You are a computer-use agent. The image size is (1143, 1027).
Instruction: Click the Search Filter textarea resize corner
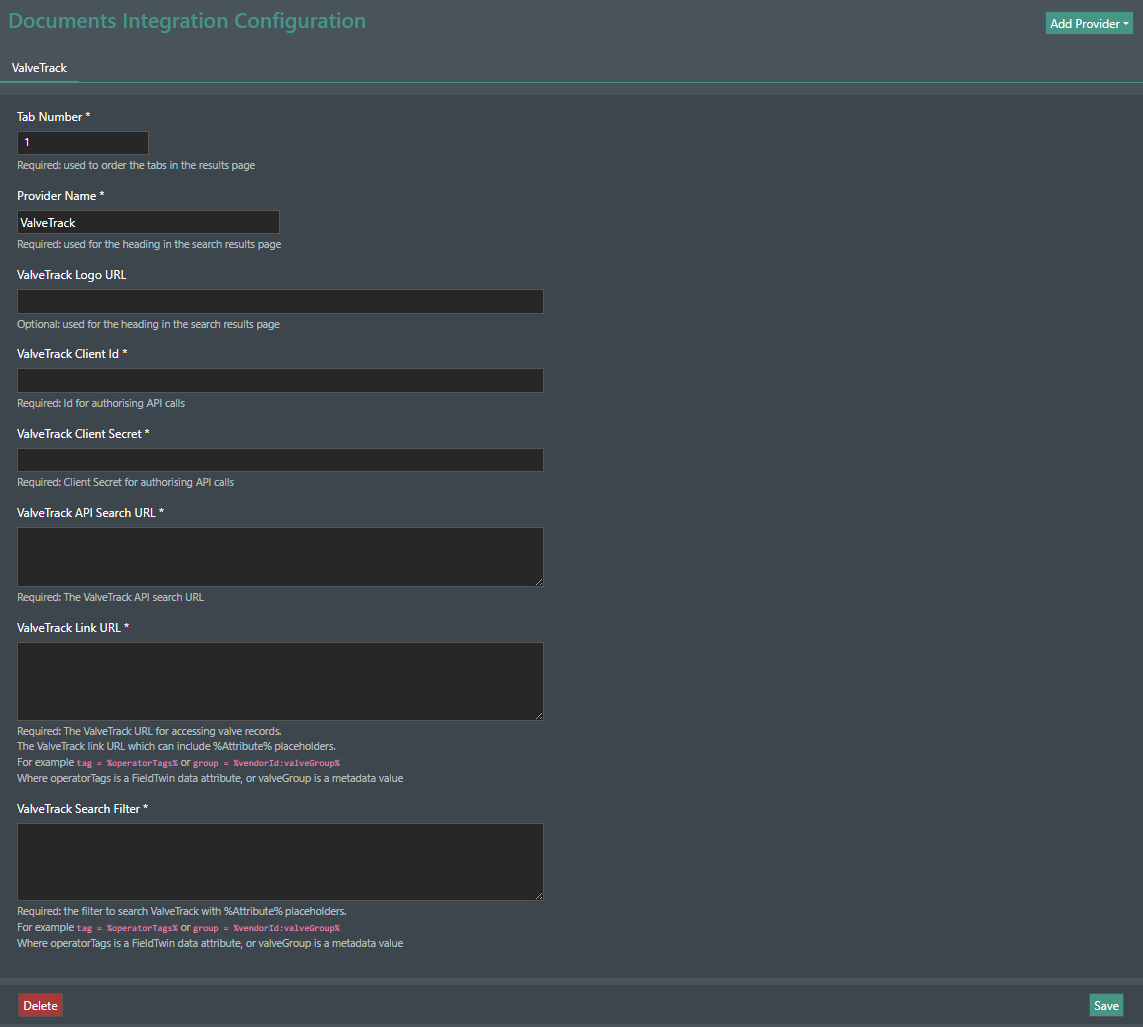(538, 895)
